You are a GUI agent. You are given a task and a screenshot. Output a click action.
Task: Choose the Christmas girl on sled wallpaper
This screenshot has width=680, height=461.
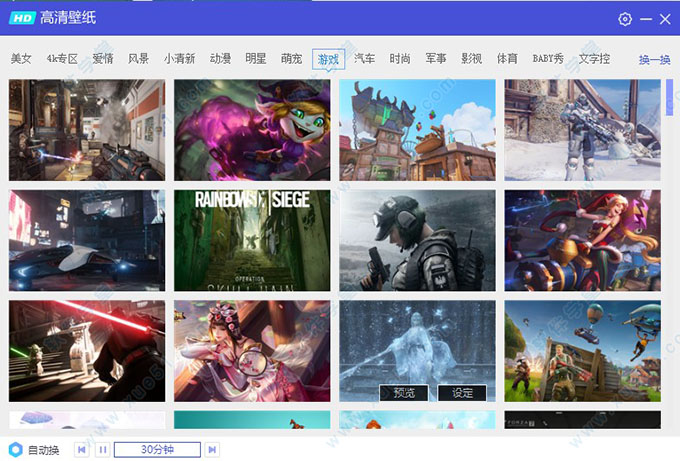582,240
